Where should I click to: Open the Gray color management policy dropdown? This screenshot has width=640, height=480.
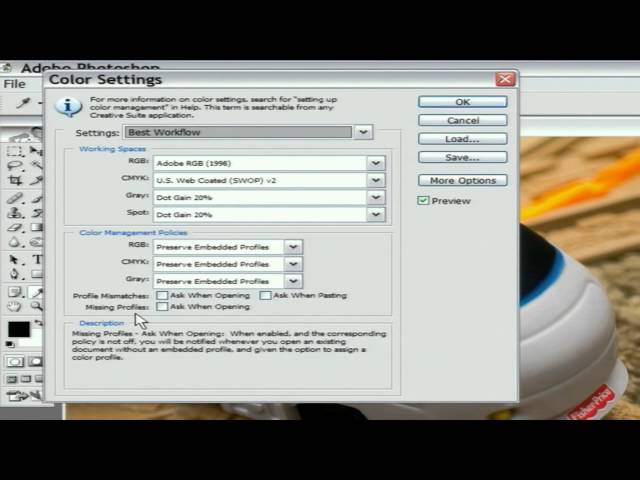pyautogui.click(x=293, y=281)
